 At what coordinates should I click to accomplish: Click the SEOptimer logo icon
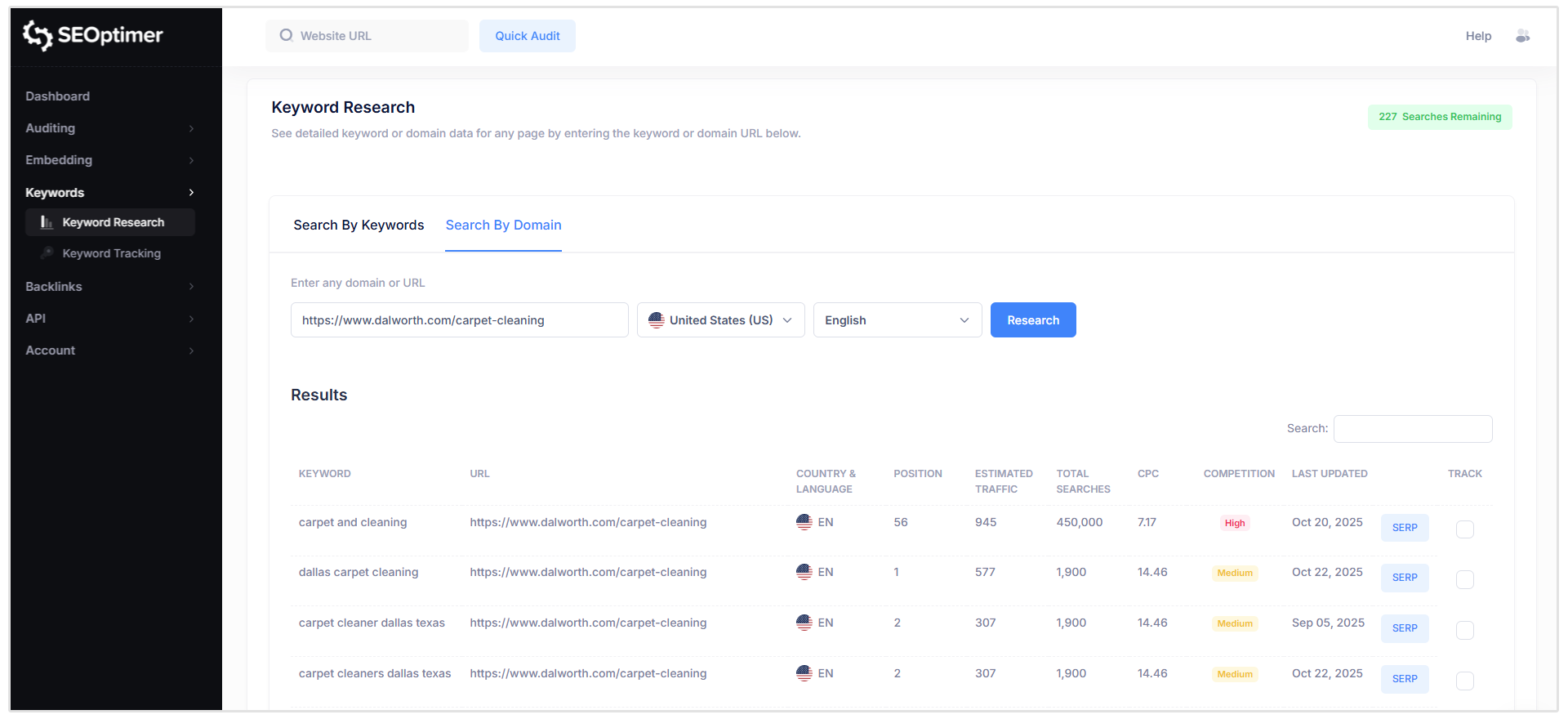pyautogui.click(x=38, y=35)
